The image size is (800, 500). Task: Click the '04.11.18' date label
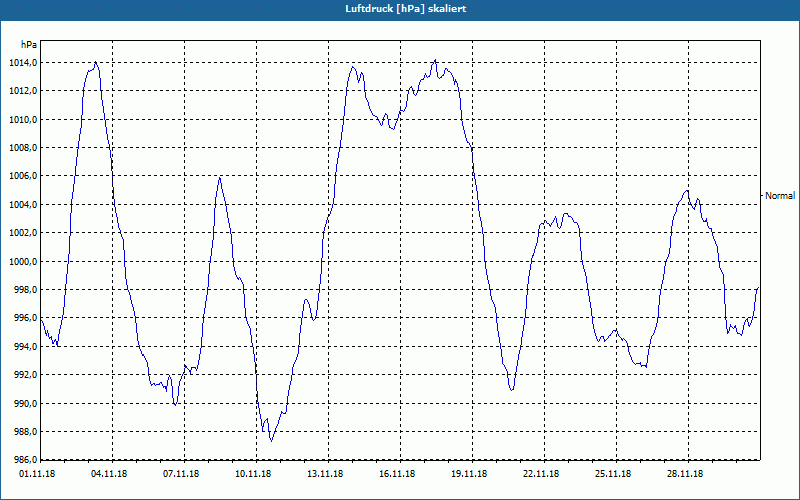109,474
